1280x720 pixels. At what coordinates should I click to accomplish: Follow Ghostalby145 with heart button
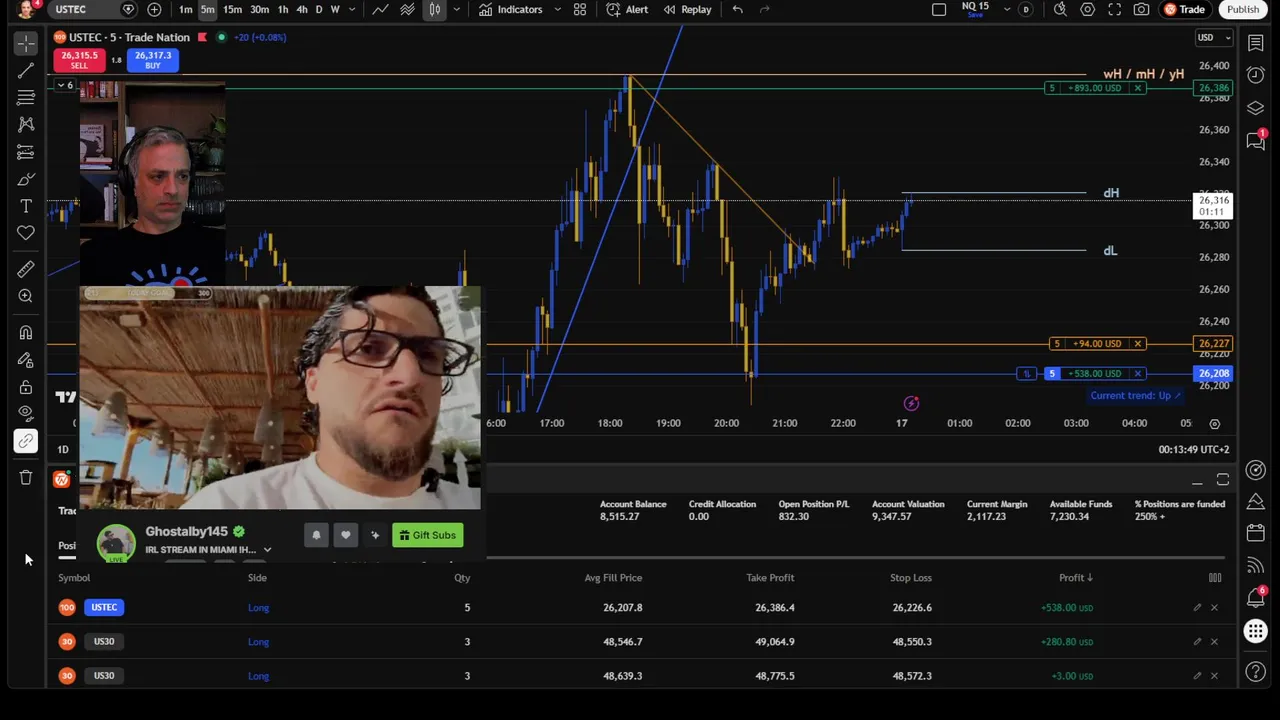346,535
